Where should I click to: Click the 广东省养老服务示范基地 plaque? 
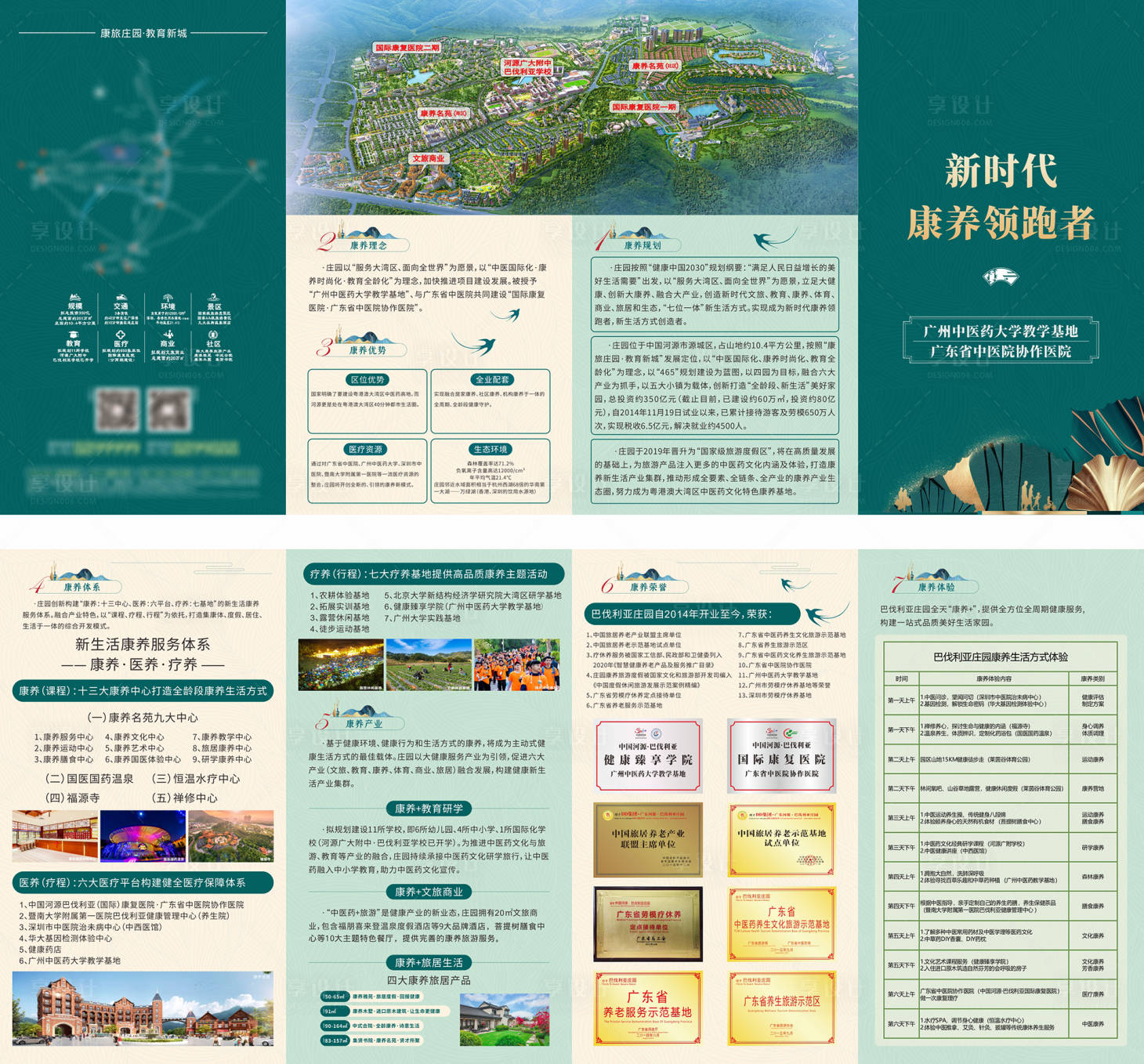(648, 1008)
